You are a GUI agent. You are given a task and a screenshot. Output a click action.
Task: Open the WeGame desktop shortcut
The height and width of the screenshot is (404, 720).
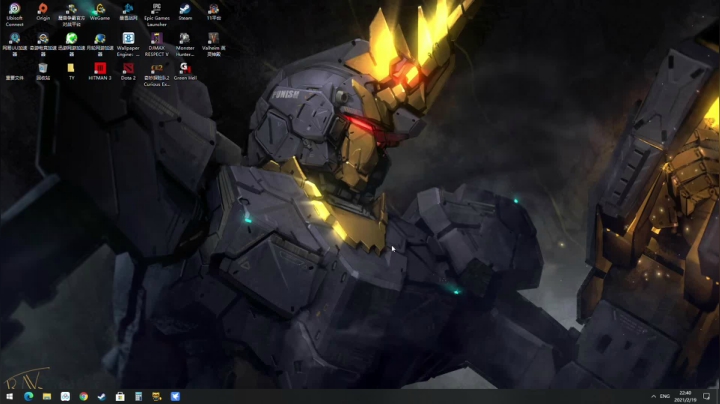tap(100, 11)
